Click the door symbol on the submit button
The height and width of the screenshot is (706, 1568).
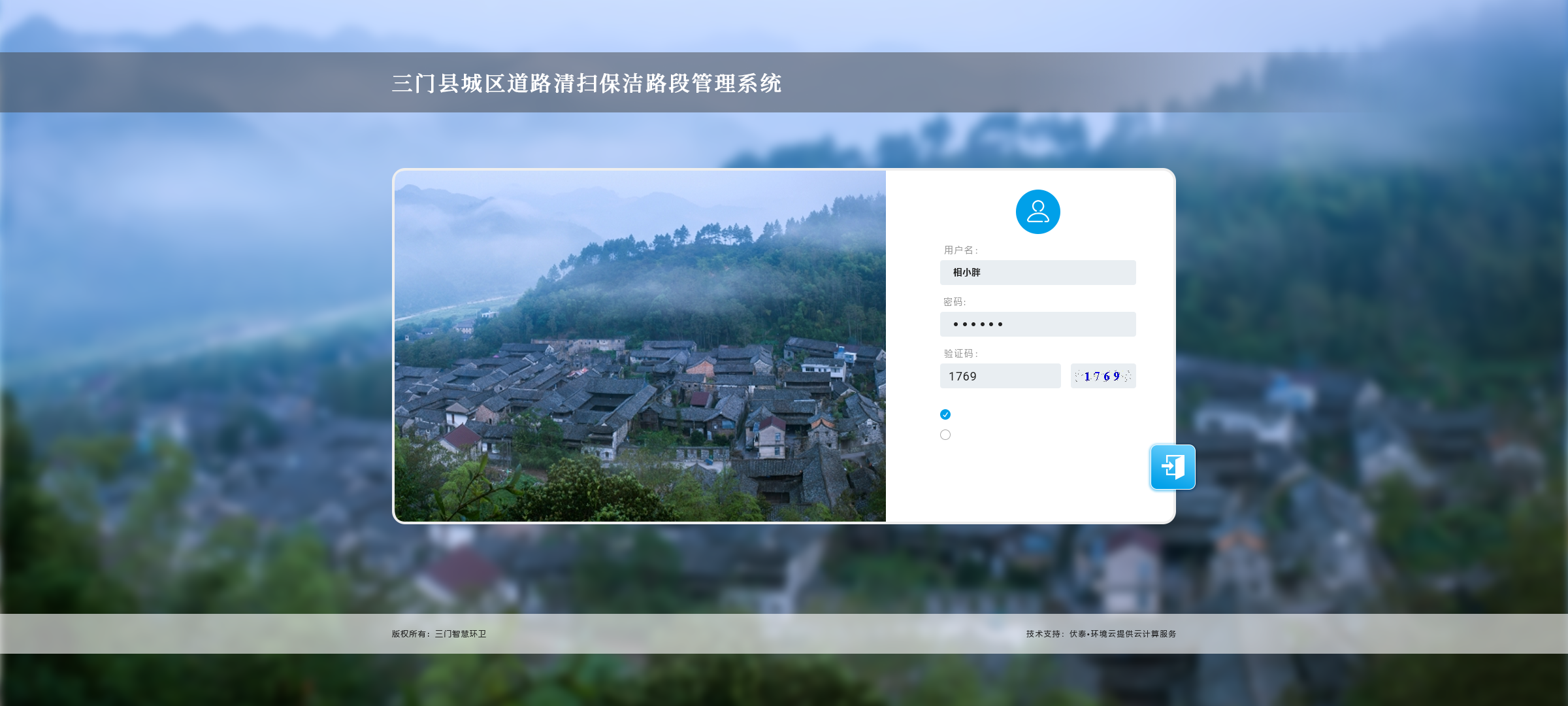click(x=1171, y=467)
